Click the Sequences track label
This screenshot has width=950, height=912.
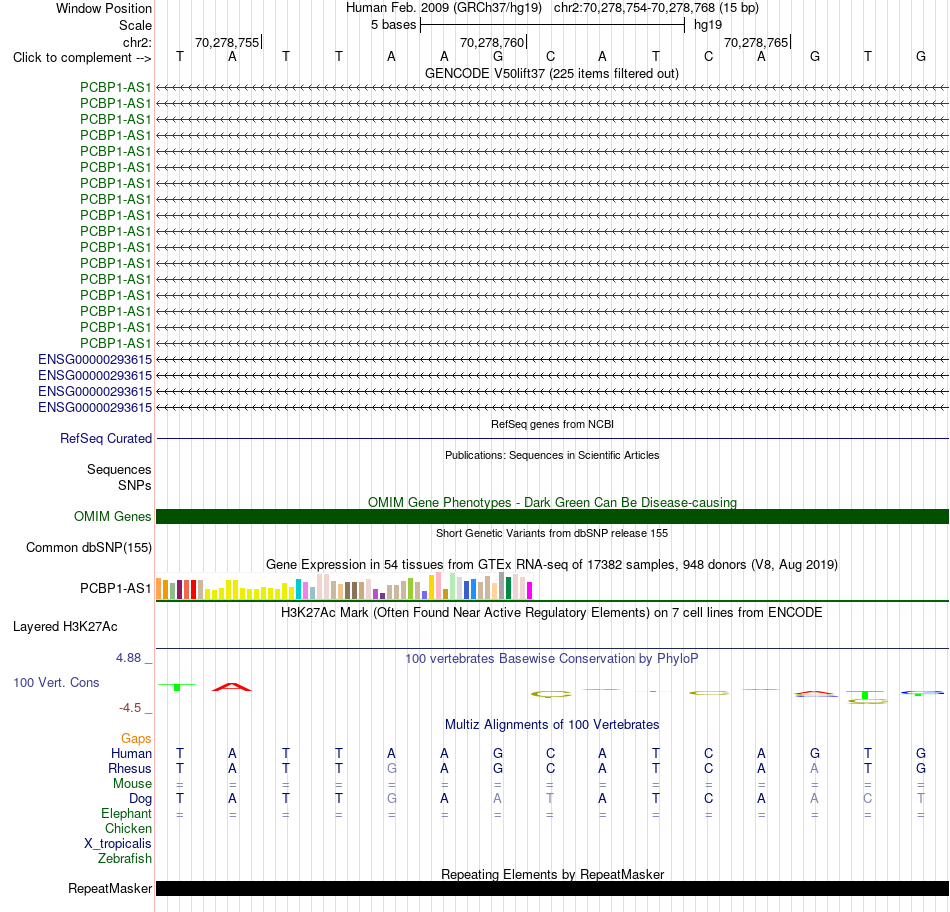119,470
